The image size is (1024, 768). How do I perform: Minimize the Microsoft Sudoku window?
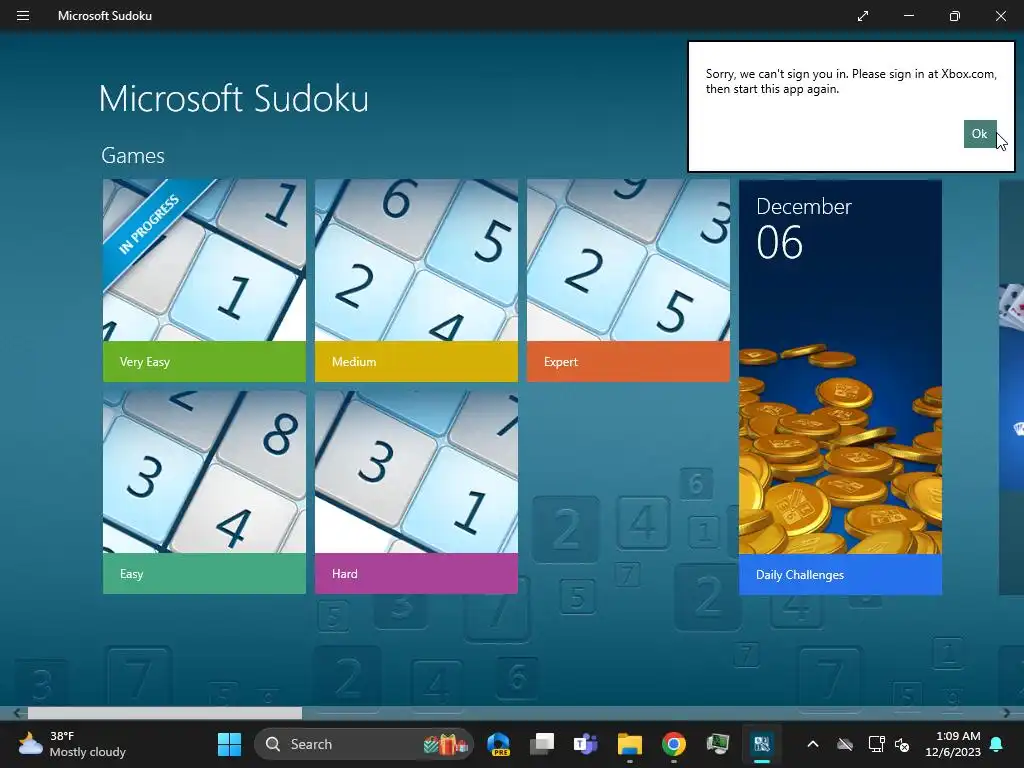tap(908, 16)
